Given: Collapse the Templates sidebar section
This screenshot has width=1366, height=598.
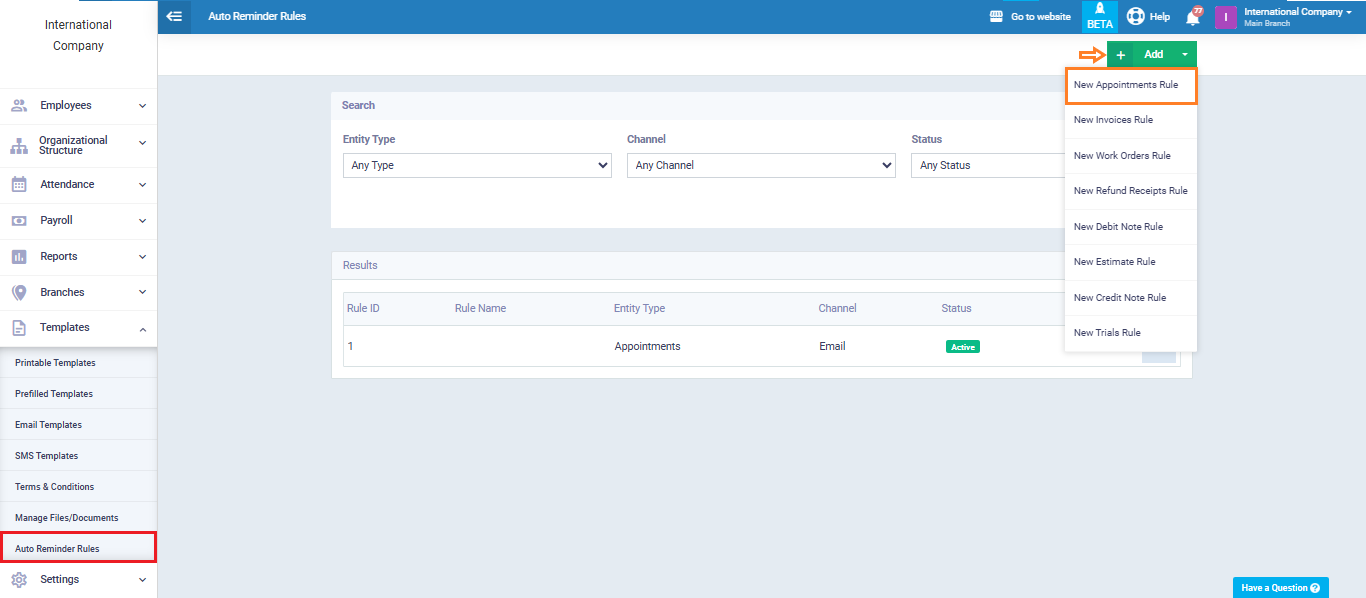Looking at the screenshot, I should pyautogui.click(x=142, y=328).
